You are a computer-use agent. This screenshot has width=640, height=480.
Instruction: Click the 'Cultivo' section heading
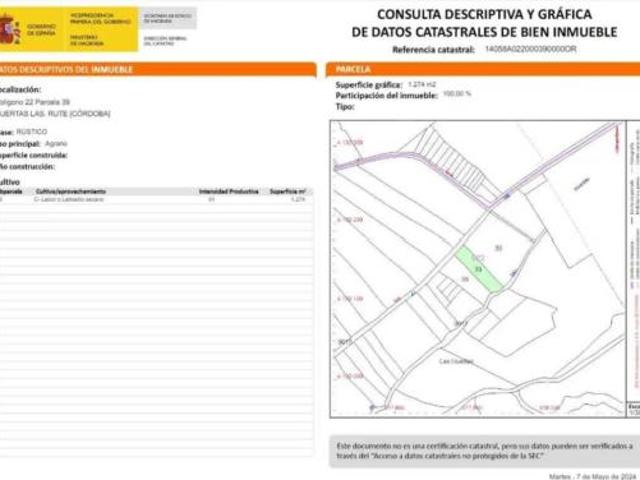10,182
